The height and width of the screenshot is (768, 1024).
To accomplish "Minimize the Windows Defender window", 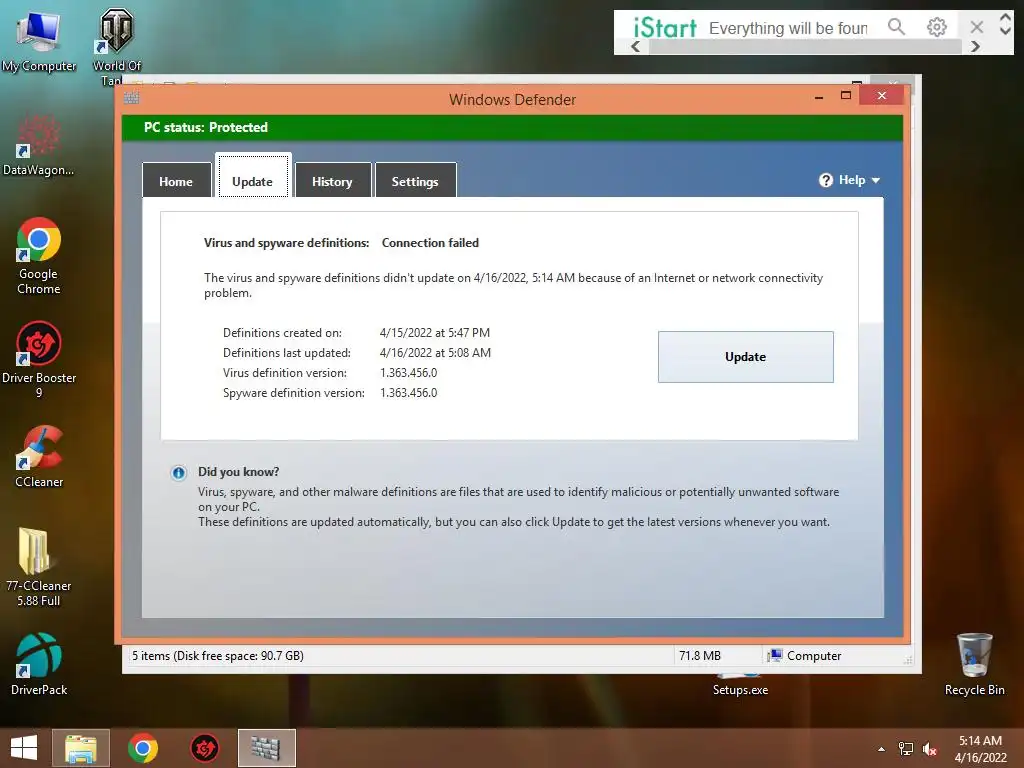I will pyautogui.click(x=819, y=97).
